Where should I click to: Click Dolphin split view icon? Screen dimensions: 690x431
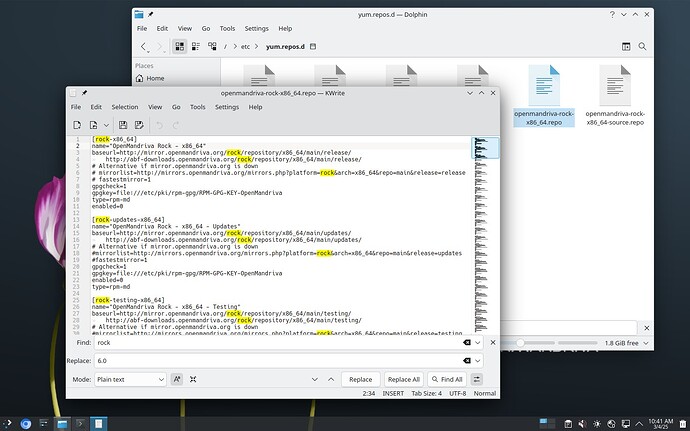(626, 46)
